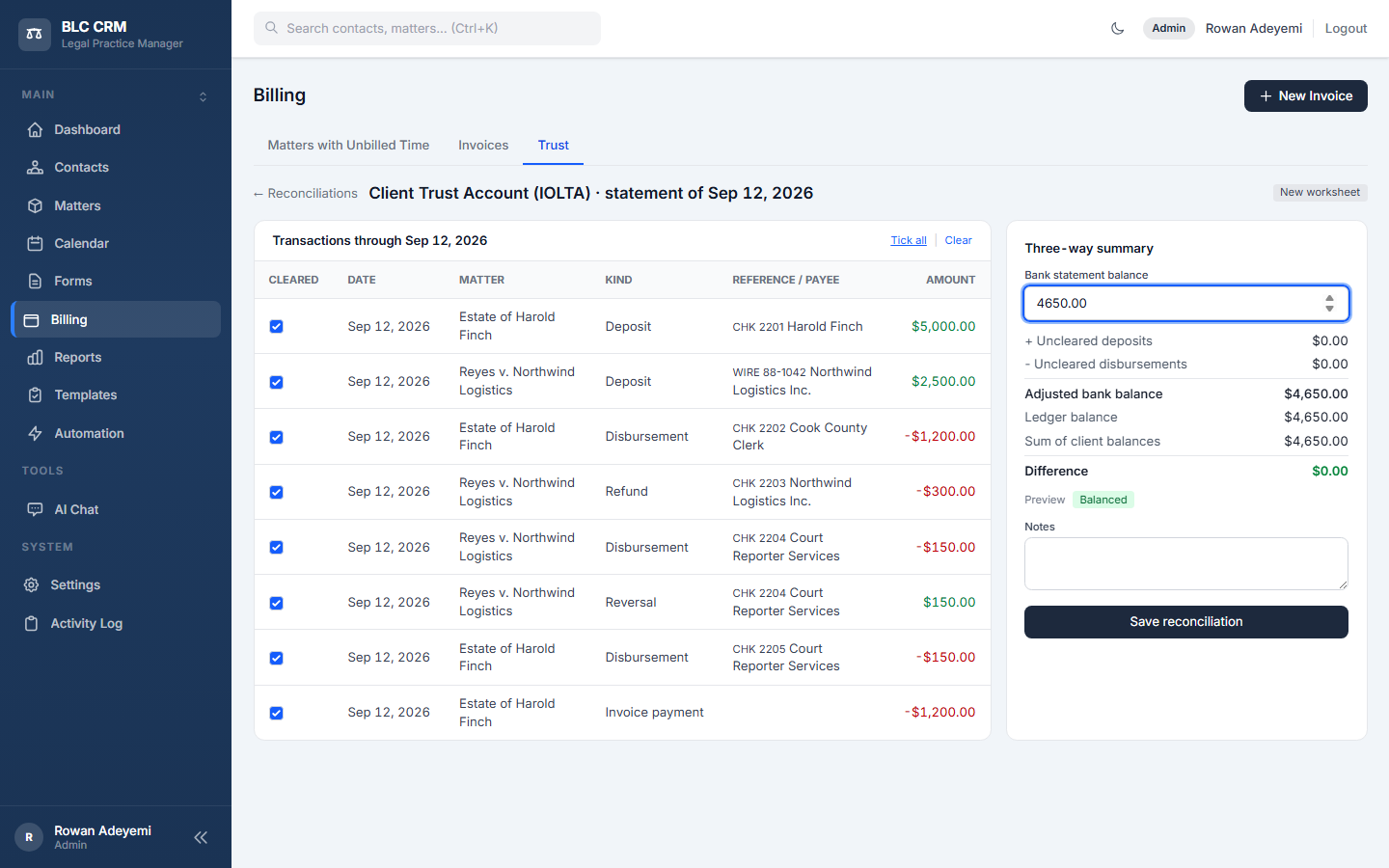Go back via the Reconciliations link
The image size is (1389, 868).
pos(306,194)
